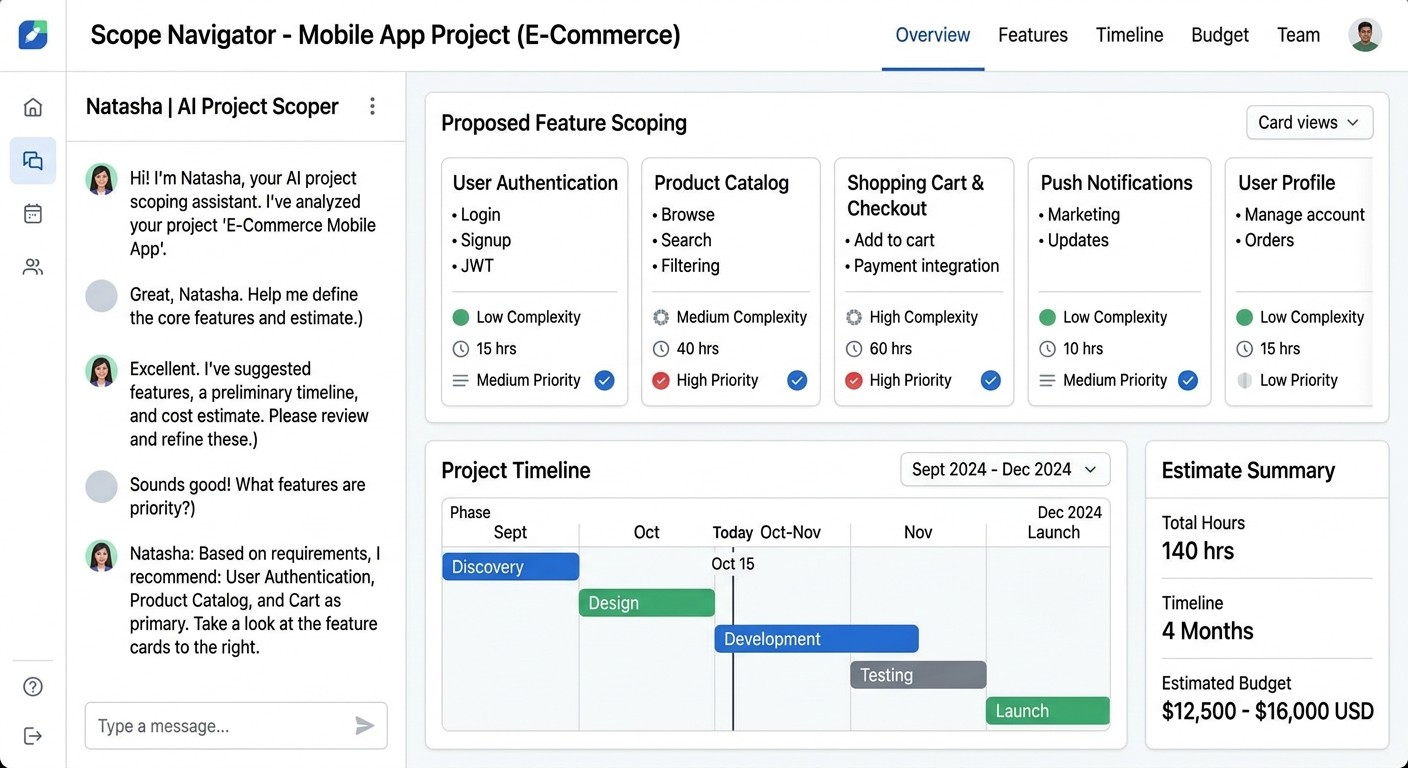
Task: Toggle the Product Catalog selection checkmark
Action: (797, 380)
